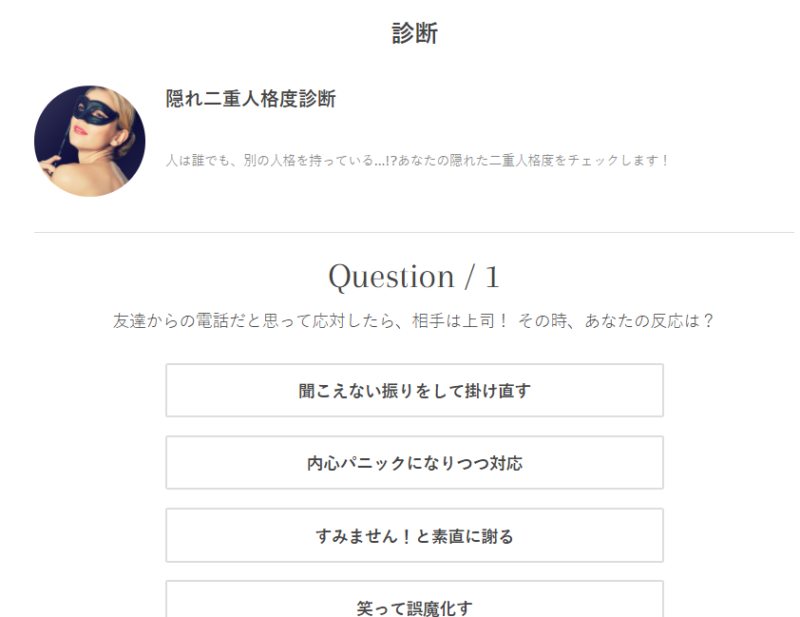
Task: Answer with honest apology option
Action: tap(414, 535)
